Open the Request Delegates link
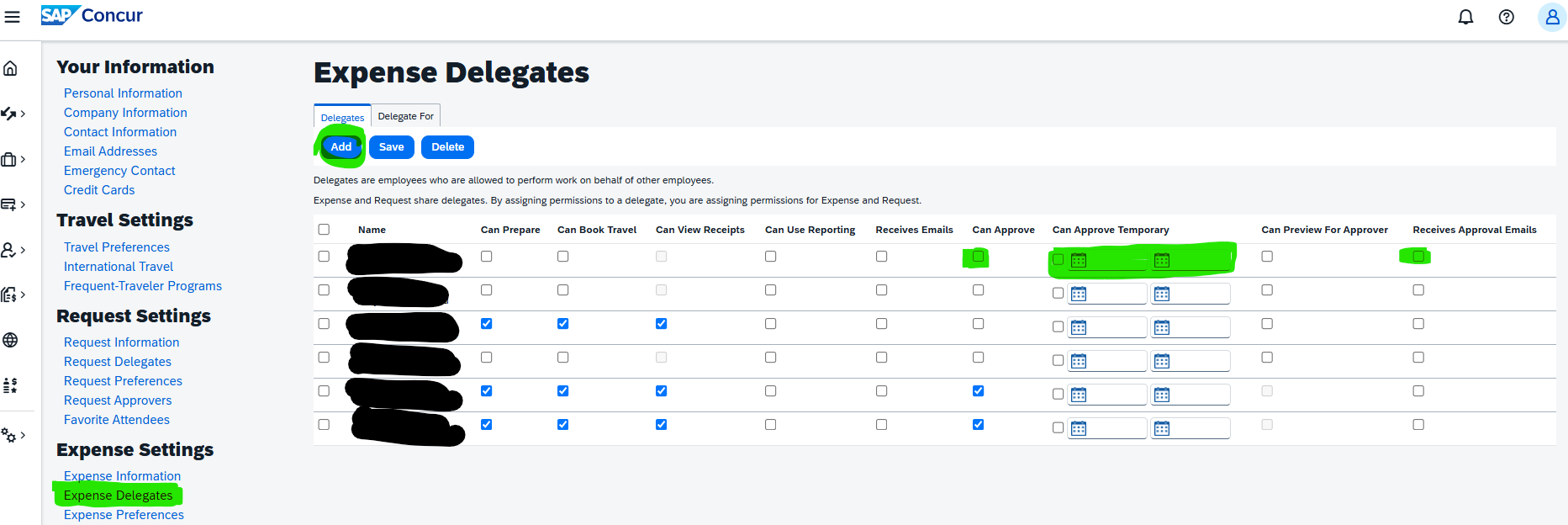 point(118,362)
